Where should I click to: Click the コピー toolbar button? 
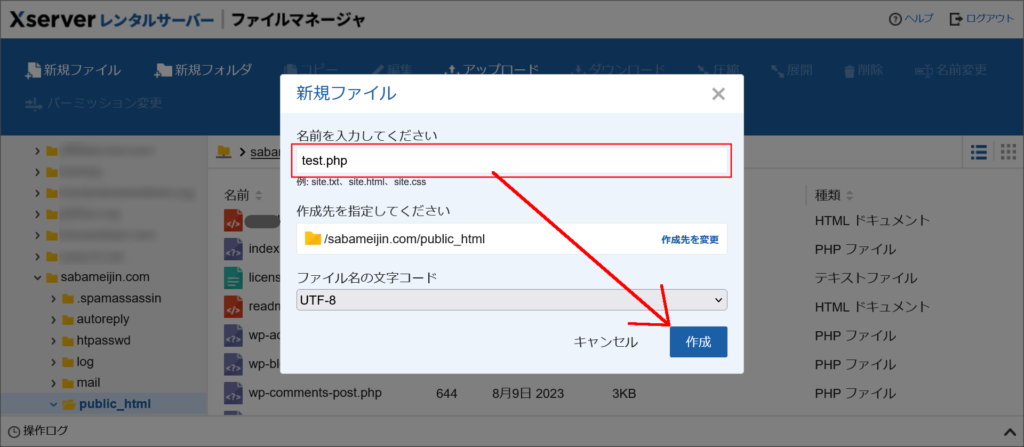tap(311, 71)
